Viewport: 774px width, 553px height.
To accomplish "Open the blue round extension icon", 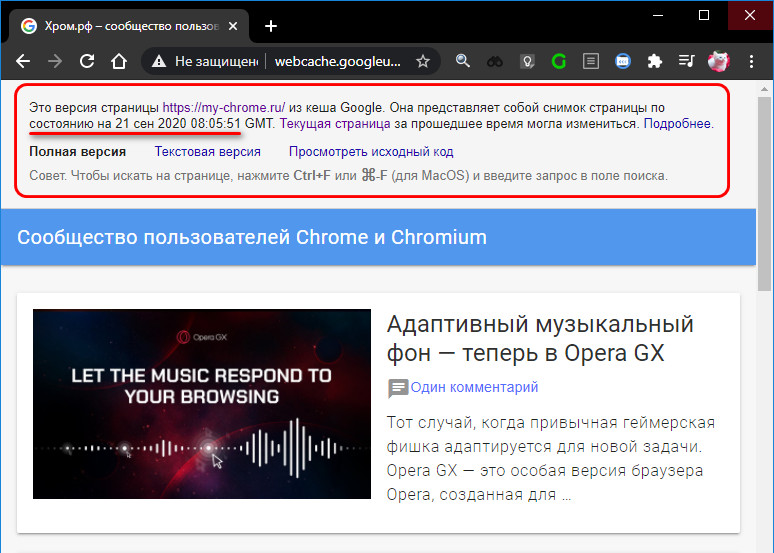I will 623,61.
